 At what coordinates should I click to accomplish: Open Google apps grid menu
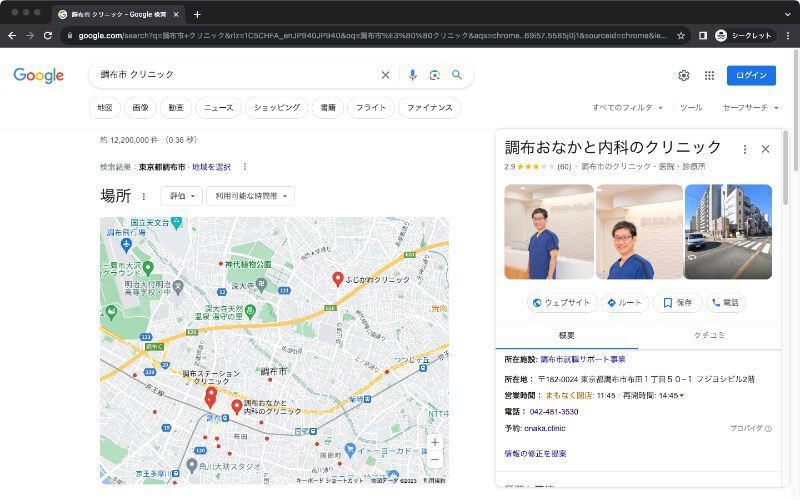coord(709,75)
